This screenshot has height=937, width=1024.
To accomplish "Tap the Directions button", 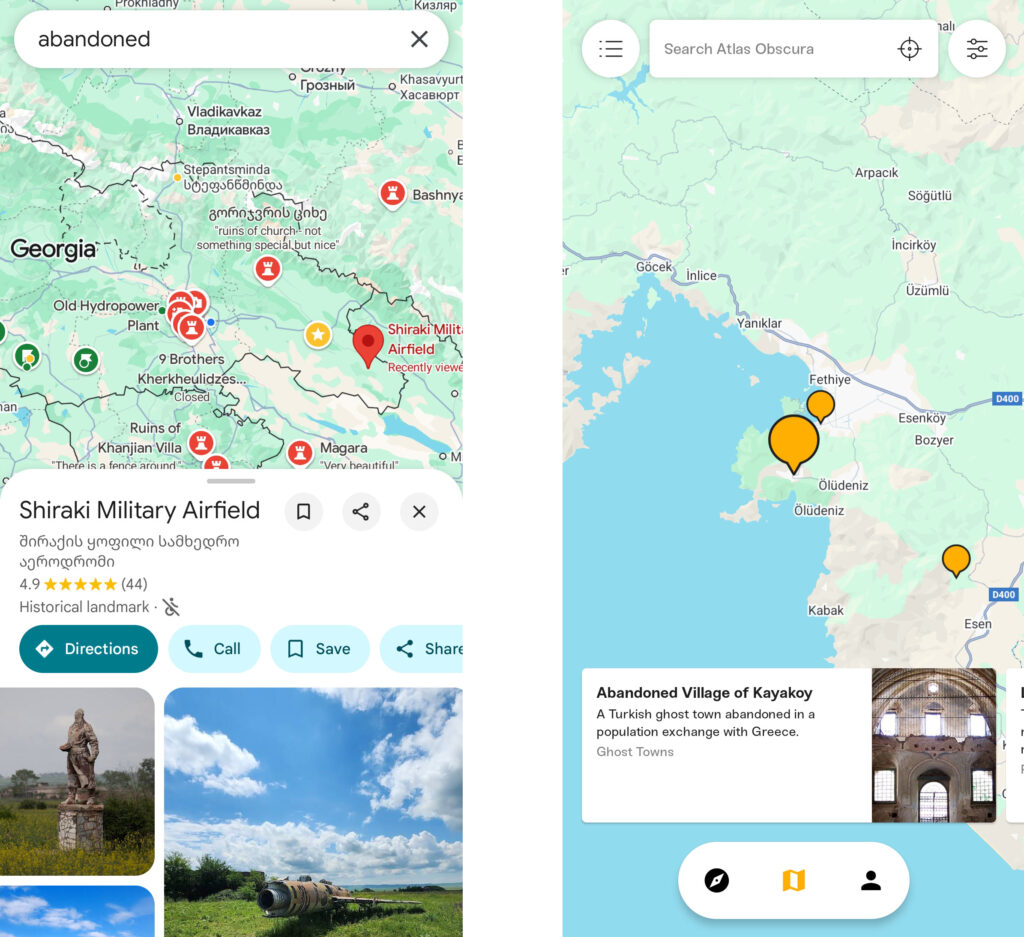I will tap(89, 648).
